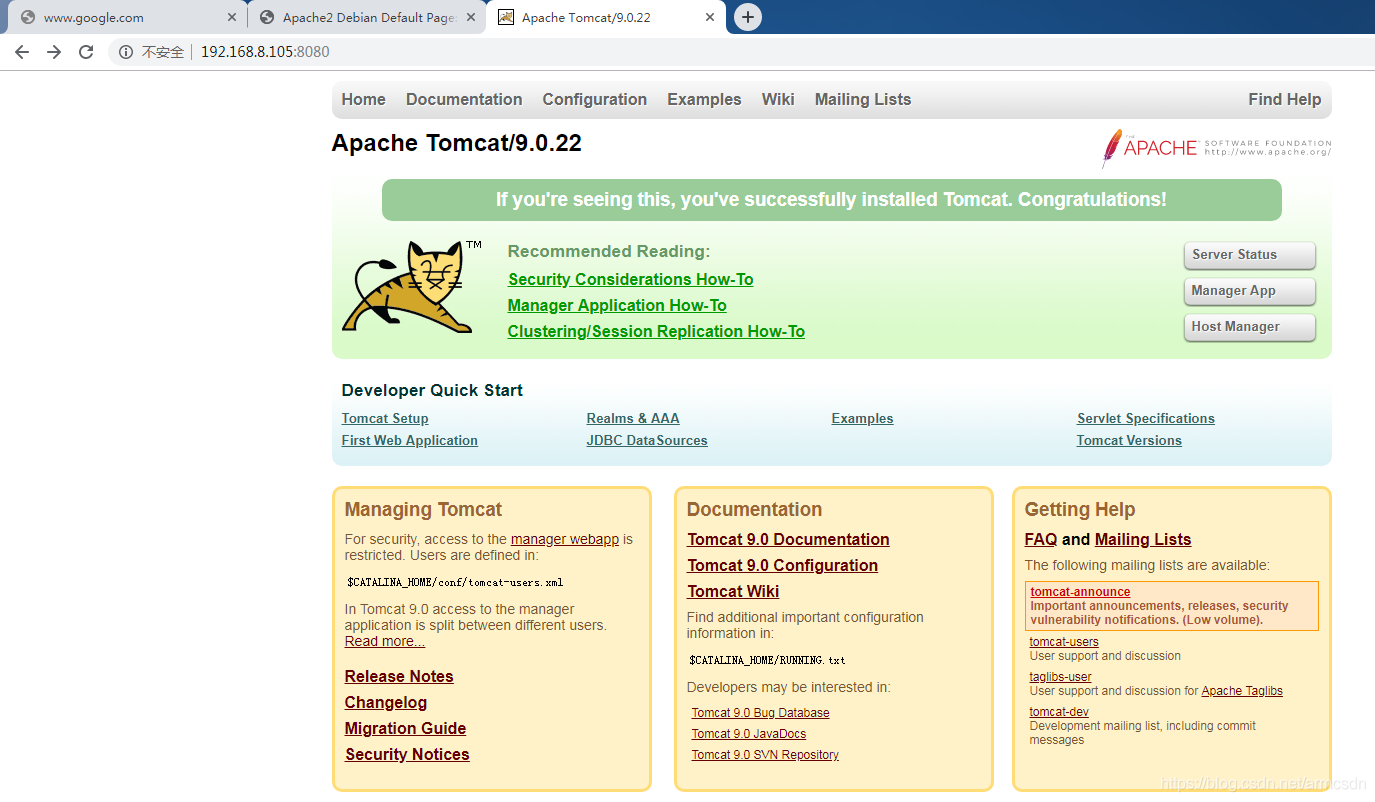
Task: Open Wiki in the navigation bar
Action: point(778,99)
